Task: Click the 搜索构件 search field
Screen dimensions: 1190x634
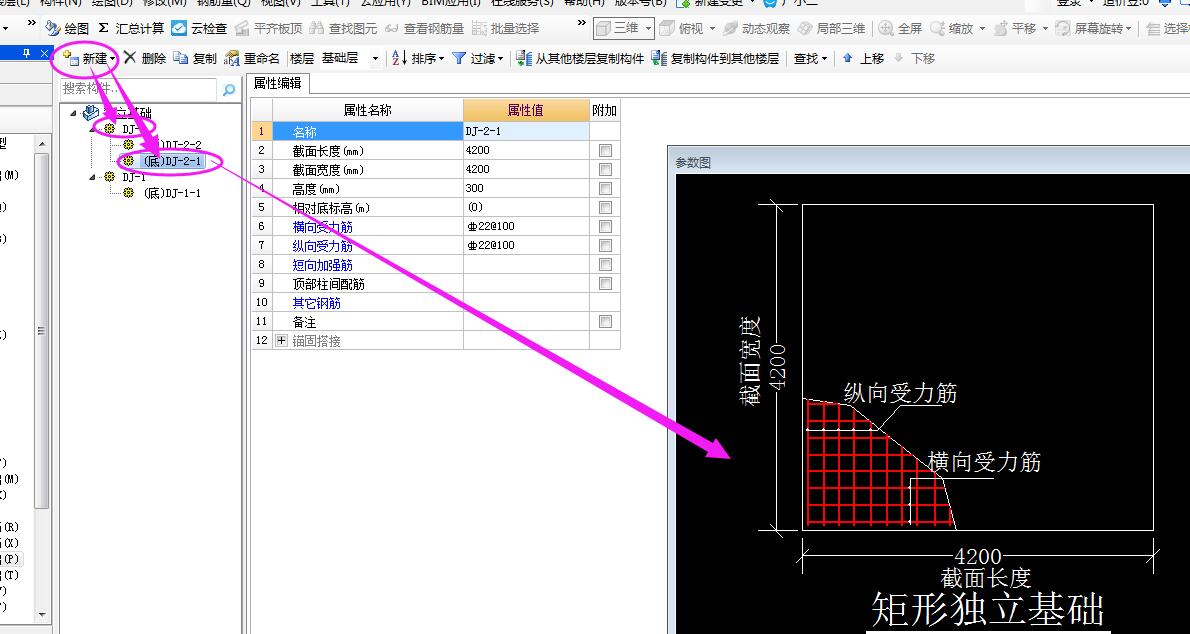Action: tap(138, 90)
